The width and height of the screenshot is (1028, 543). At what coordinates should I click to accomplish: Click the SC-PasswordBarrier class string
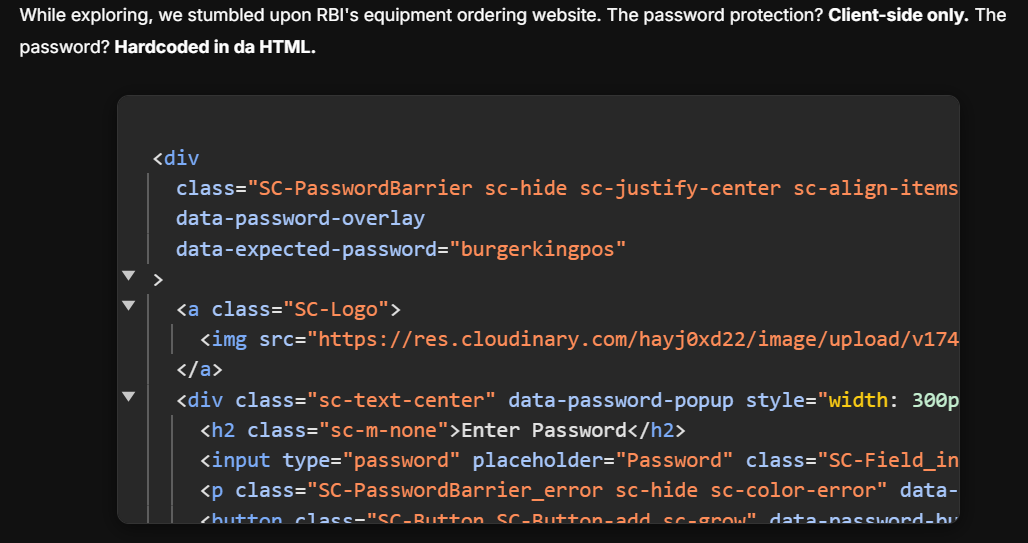(603, 188)
